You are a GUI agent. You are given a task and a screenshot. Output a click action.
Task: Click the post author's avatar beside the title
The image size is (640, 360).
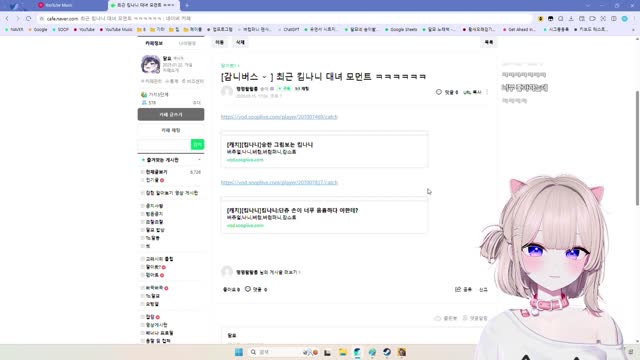tap(227, 91)
